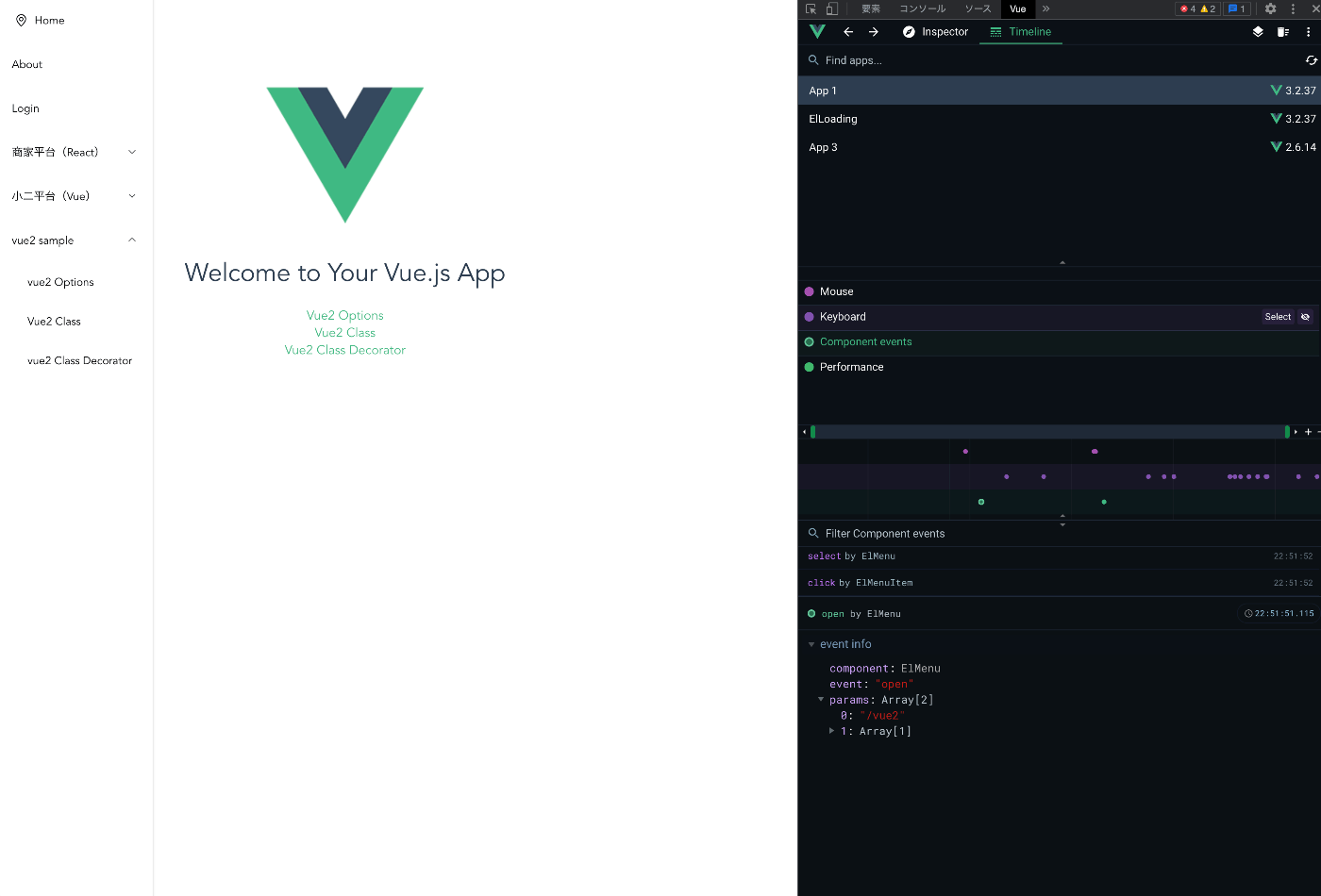Open browser DevTools vertical dots menu
The width and height of the screenshot is (1321, 896).
(1294, 8)
